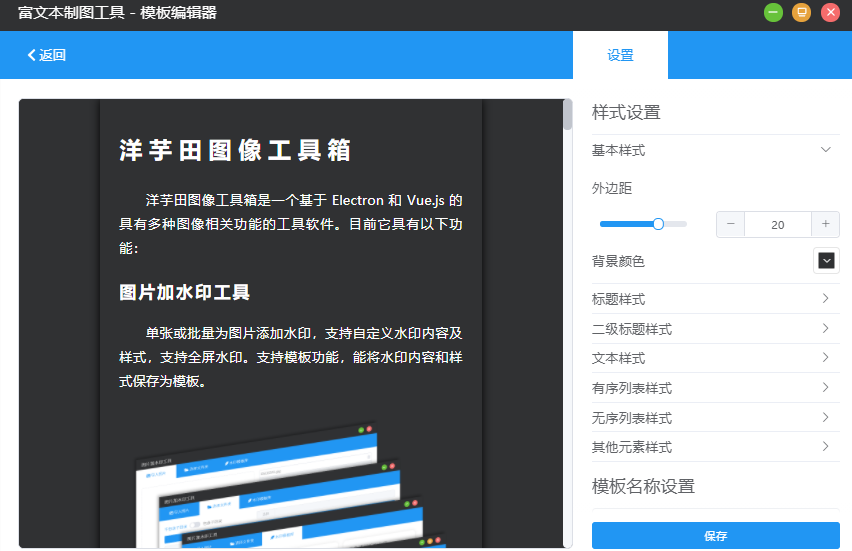
Task: Close the window with red button
Action: click(830, 12)
